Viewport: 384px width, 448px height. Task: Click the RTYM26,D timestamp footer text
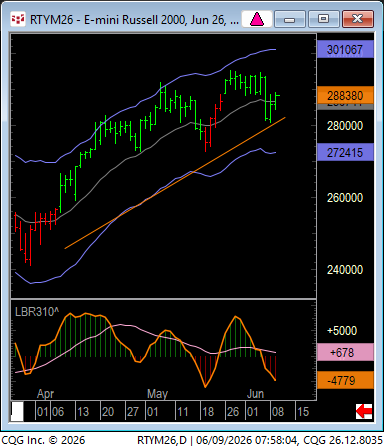[260, 440]
